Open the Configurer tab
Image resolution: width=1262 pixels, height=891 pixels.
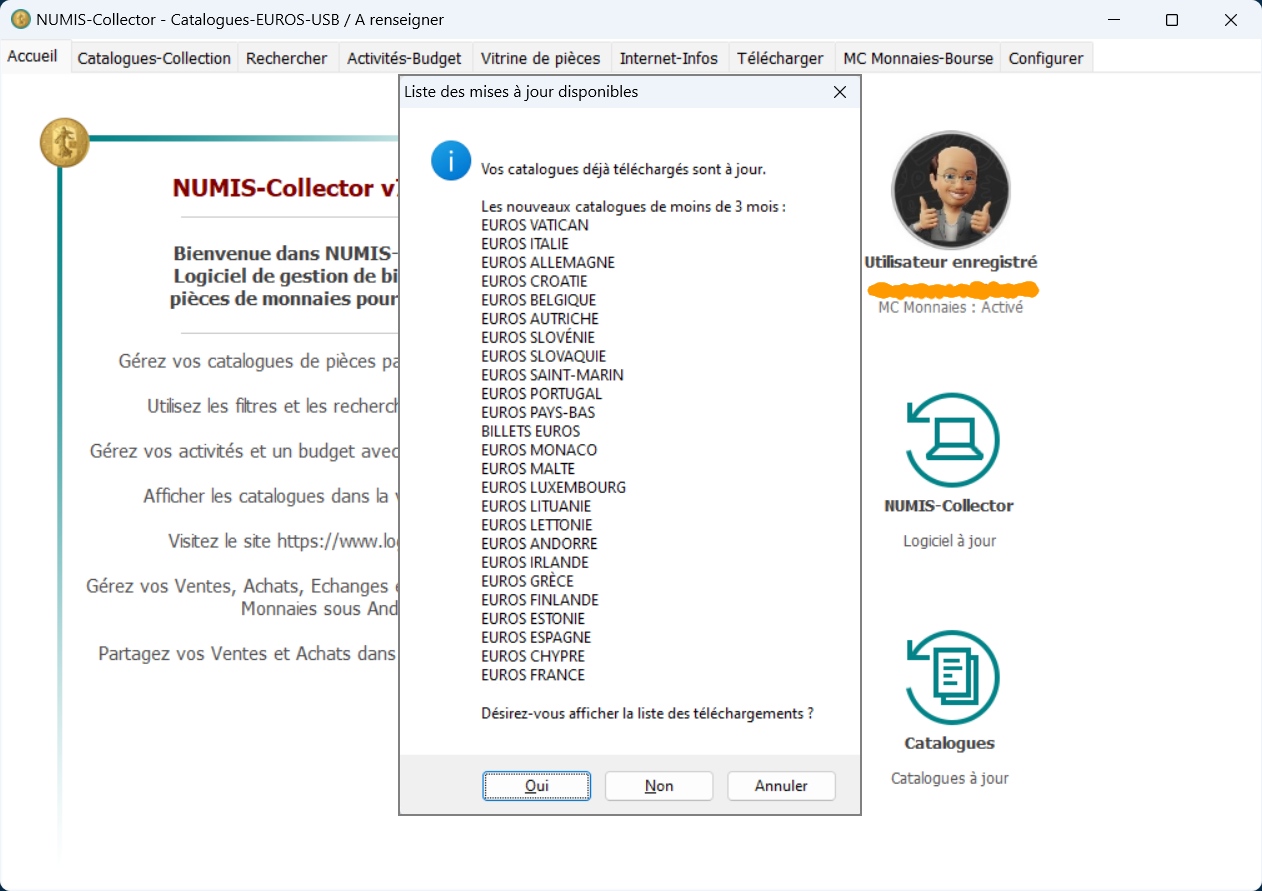coord(1046,58)
